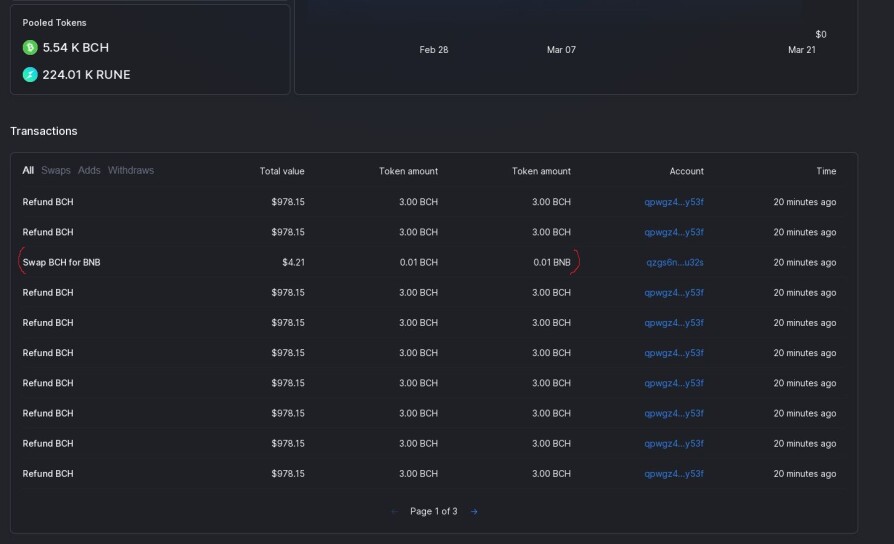Select the All transactions filter tab
This screenshot has height=544, width=894.
pos(28,170)
